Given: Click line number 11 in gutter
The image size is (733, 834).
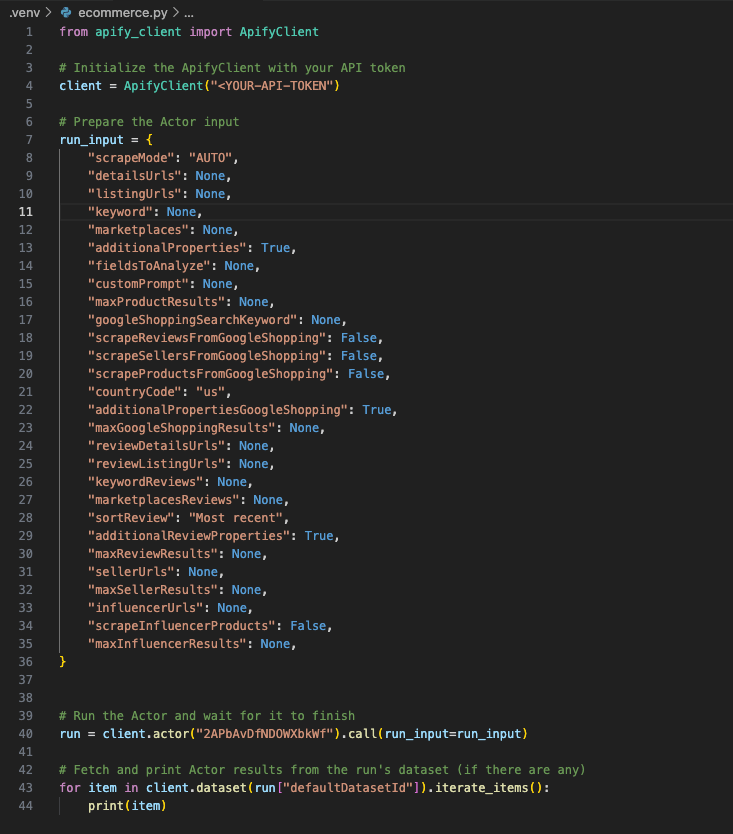Looking at the screenshot, I should 26,212.
